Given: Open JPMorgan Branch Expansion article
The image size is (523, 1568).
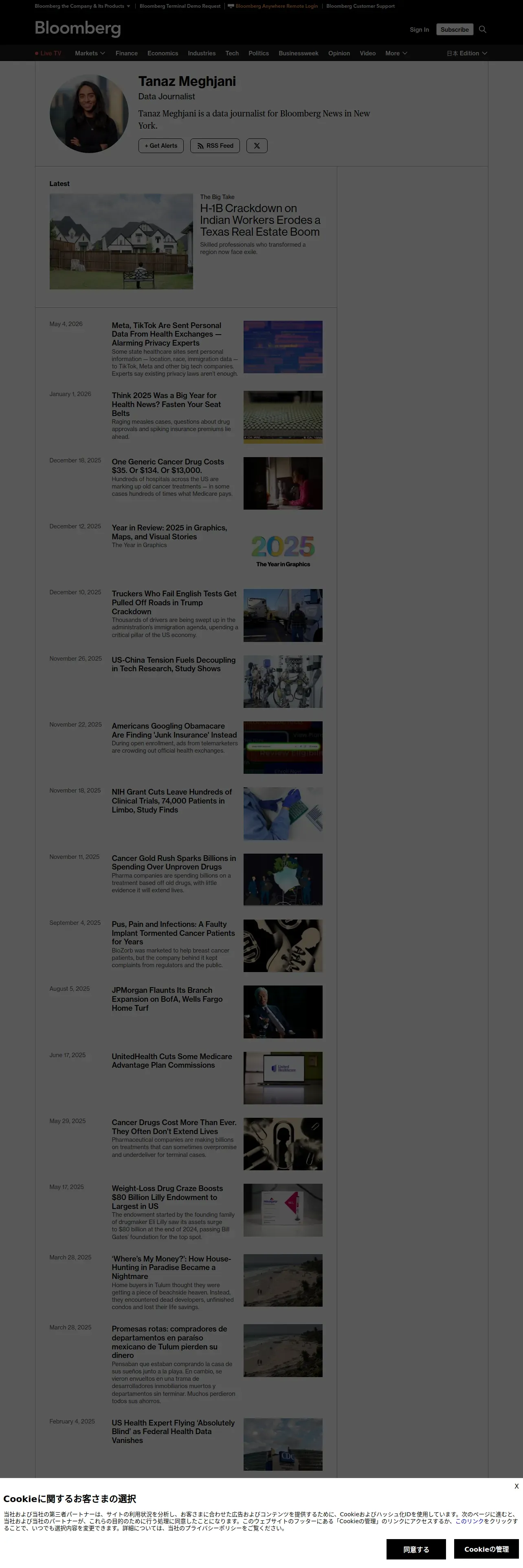Looking at the screenshot, I should (167, 999).
